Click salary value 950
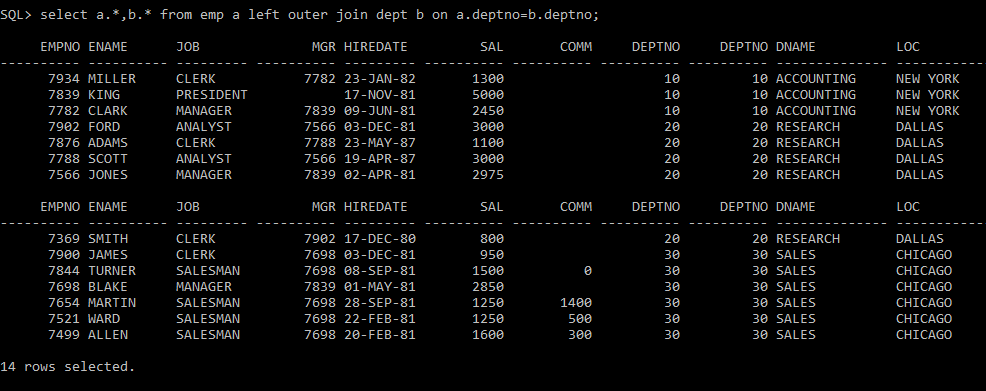This screenshot has width=986, height=391. [x=492, y=255]
